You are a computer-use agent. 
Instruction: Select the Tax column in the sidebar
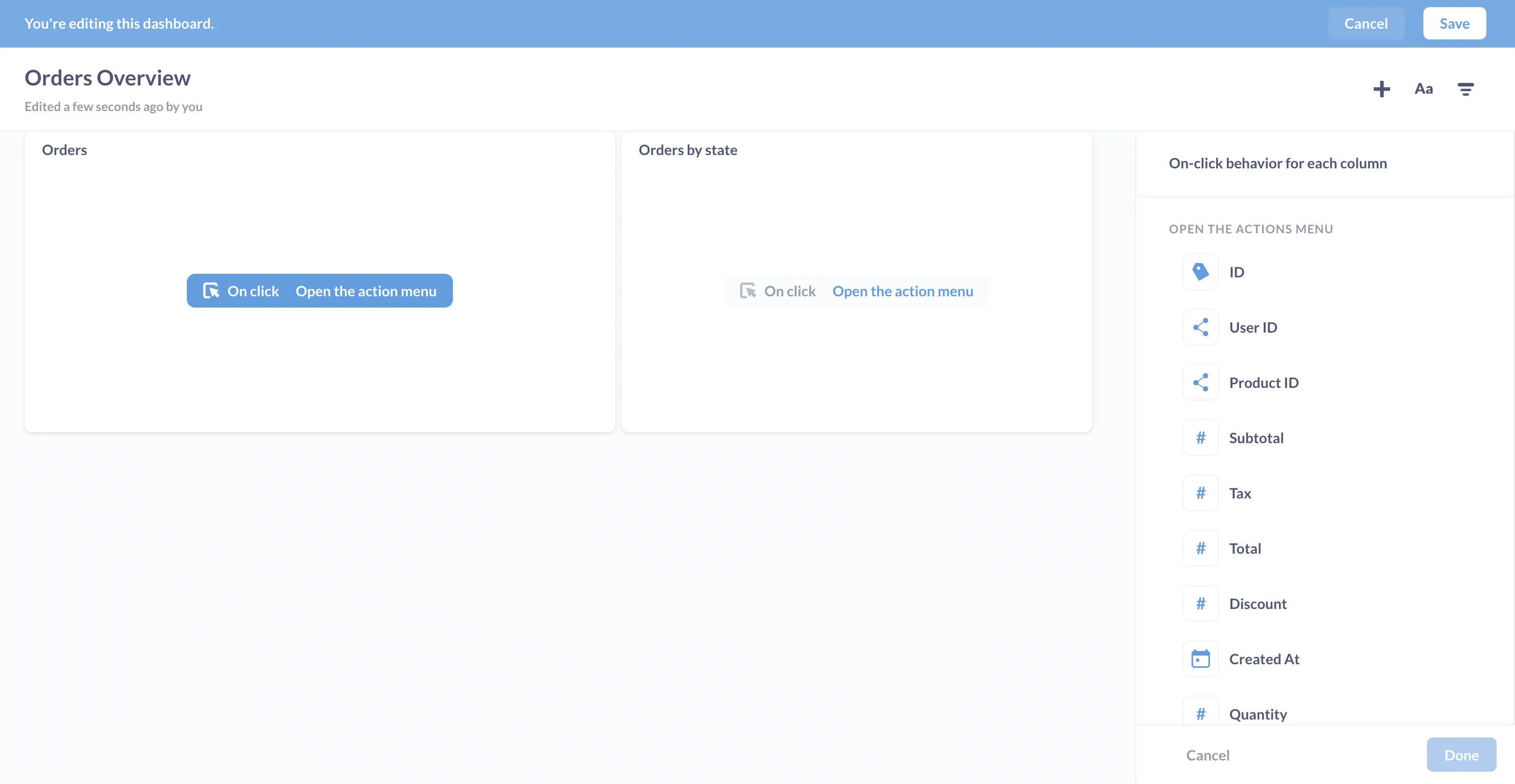pyautogui.click(x=1241, y=493)
